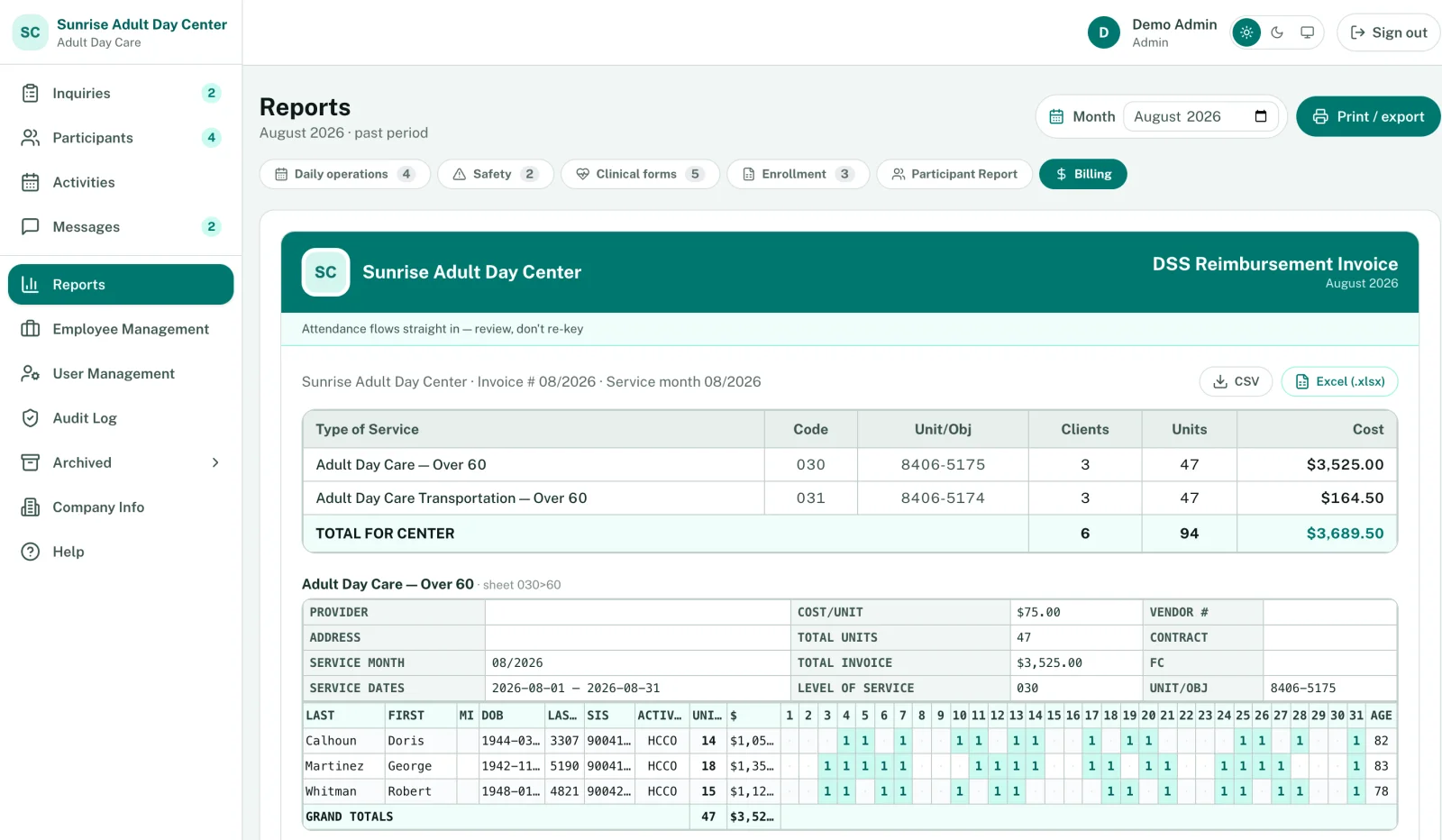Download the invoice as CSV
The width and height of the screenshot is (1442, 840).
tap(1236, 381)
